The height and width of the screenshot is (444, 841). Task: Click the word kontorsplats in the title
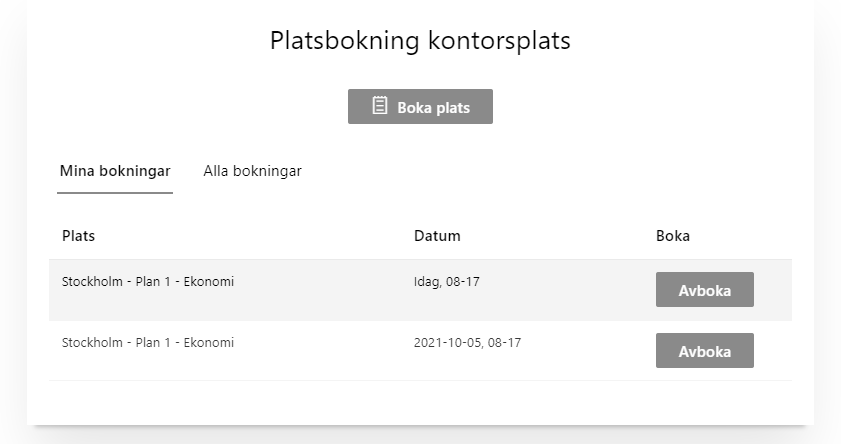click(499, 41)
